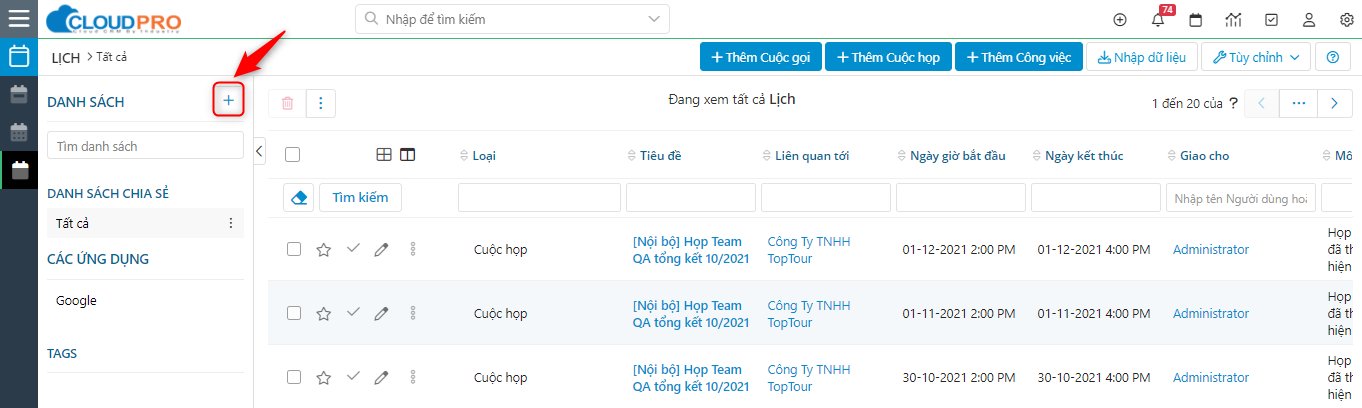Tick the select-all checkbox in the header
The width and height of the screenshot is (1362, 408).
coord(292,155)
